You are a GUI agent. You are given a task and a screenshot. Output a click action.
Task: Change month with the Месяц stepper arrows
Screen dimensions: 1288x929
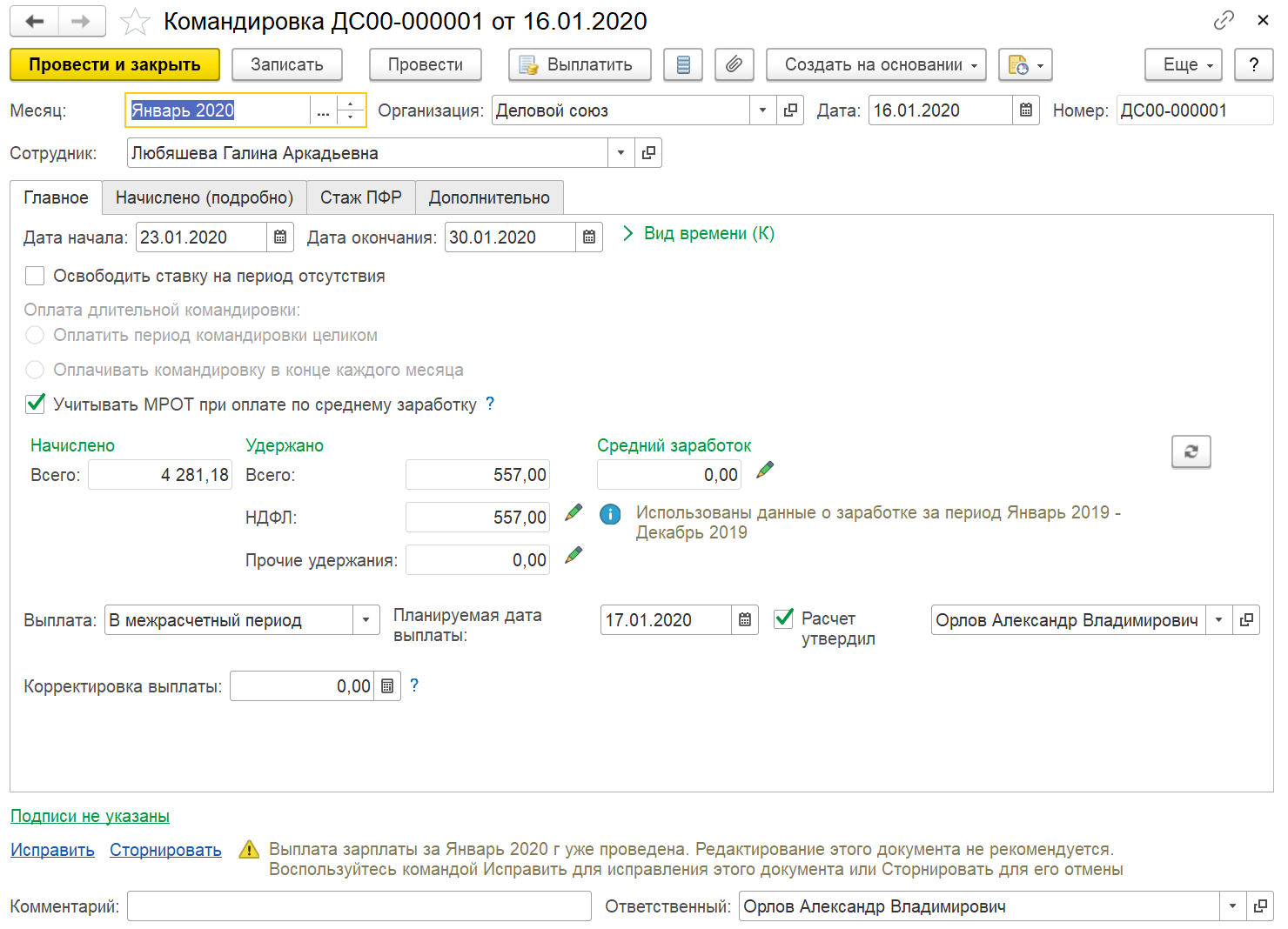[351, 110]
